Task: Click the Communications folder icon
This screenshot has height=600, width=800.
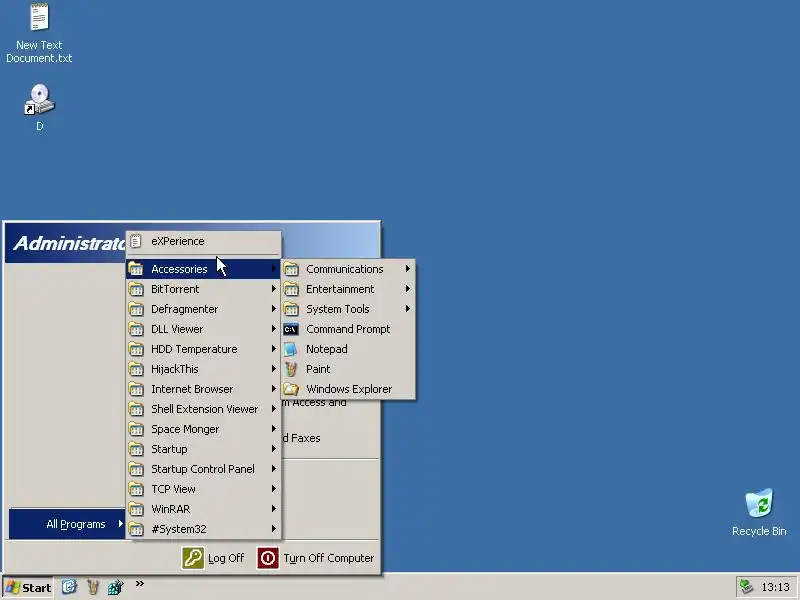Action: (291, 269)
